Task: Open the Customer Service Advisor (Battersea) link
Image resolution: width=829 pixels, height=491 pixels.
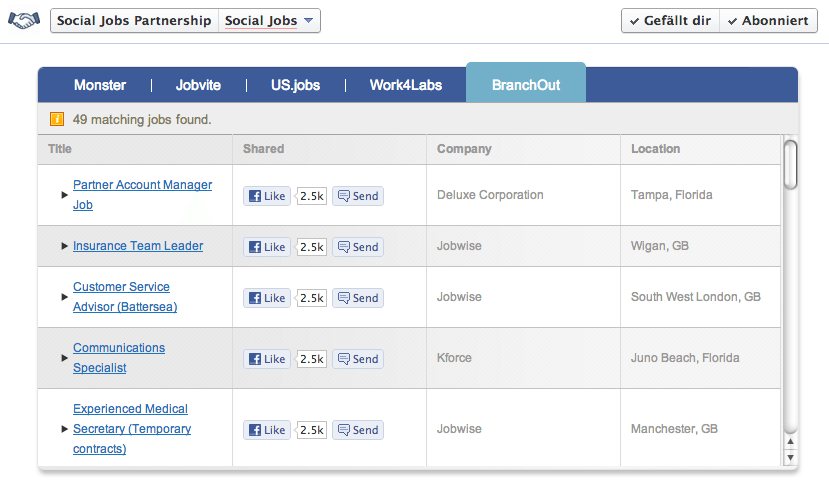Action: (125, 297)
